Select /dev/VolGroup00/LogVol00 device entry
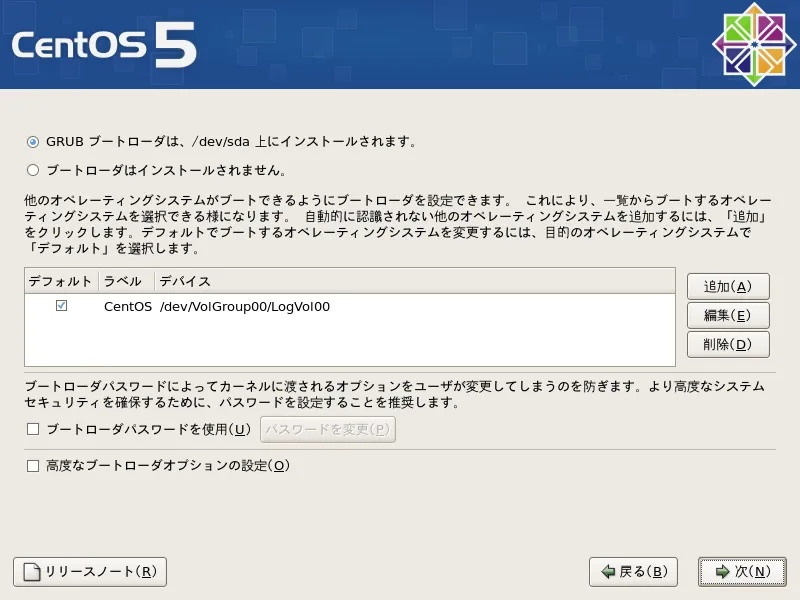 [x=245, y=307]
